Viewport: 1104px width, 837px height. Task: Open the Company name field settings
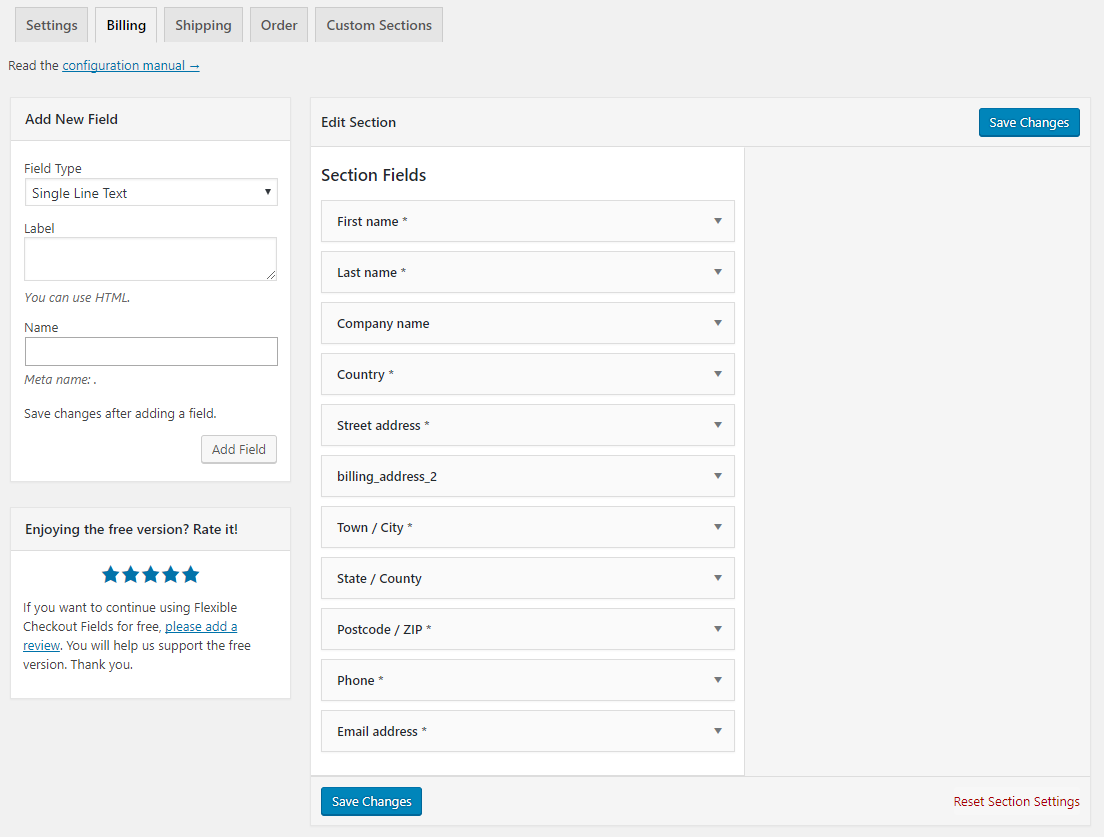pyautogui.click(x=527, y=323)
